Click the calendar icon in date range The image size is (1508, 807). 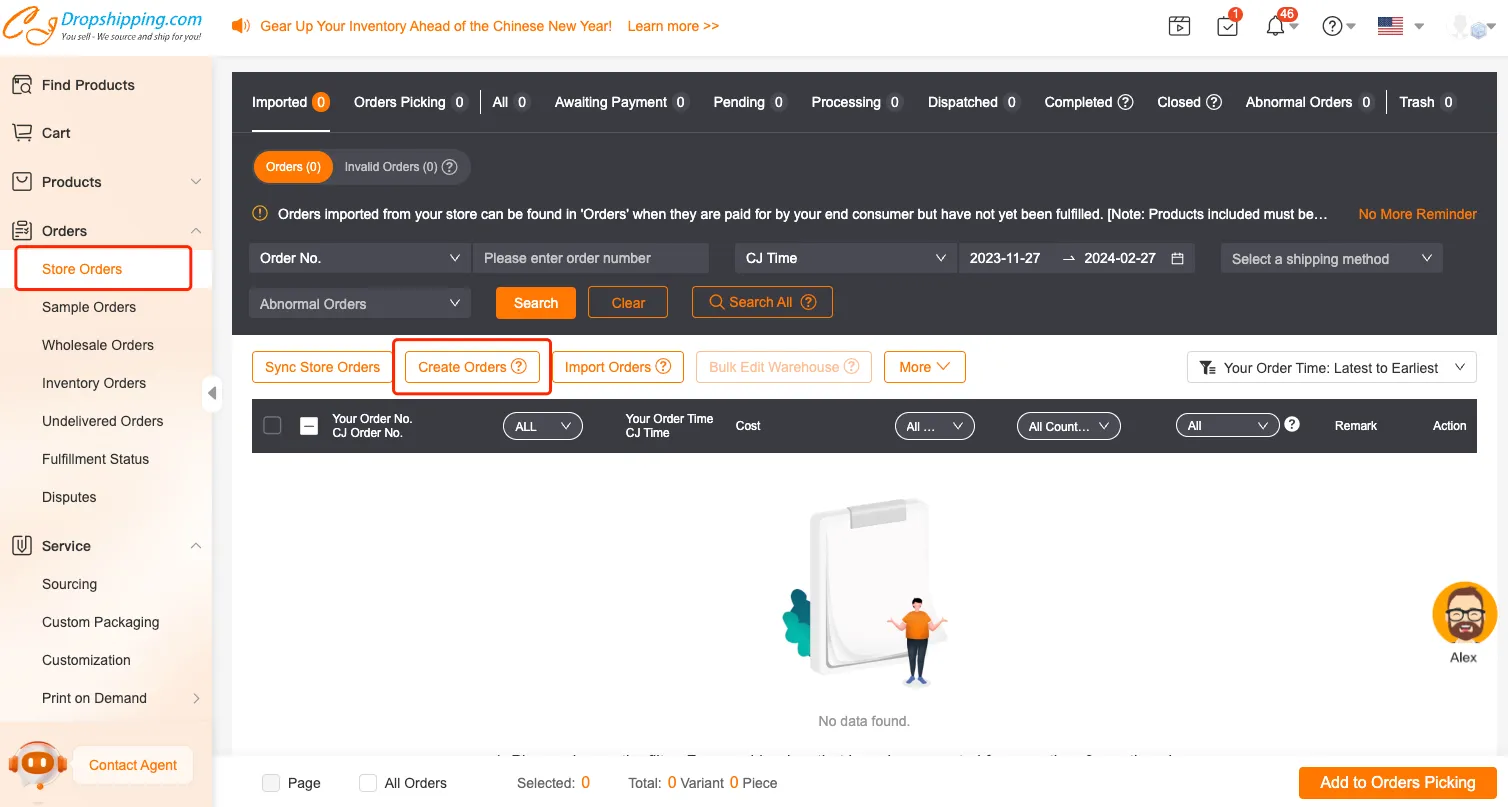(1177, 258)
